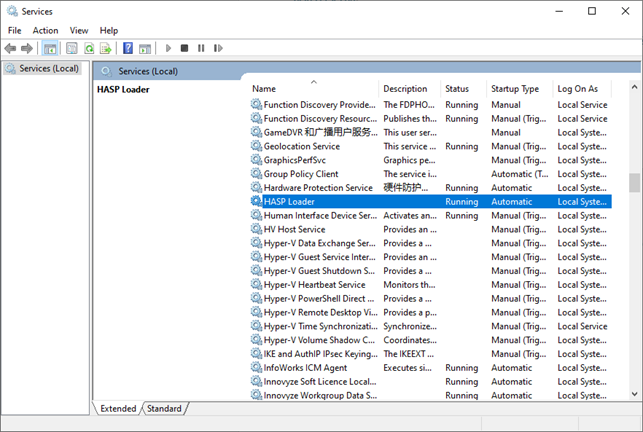Click gear icon of GraphicsPerfSvc row
This screenshot has height=432, width=643.
256,160
